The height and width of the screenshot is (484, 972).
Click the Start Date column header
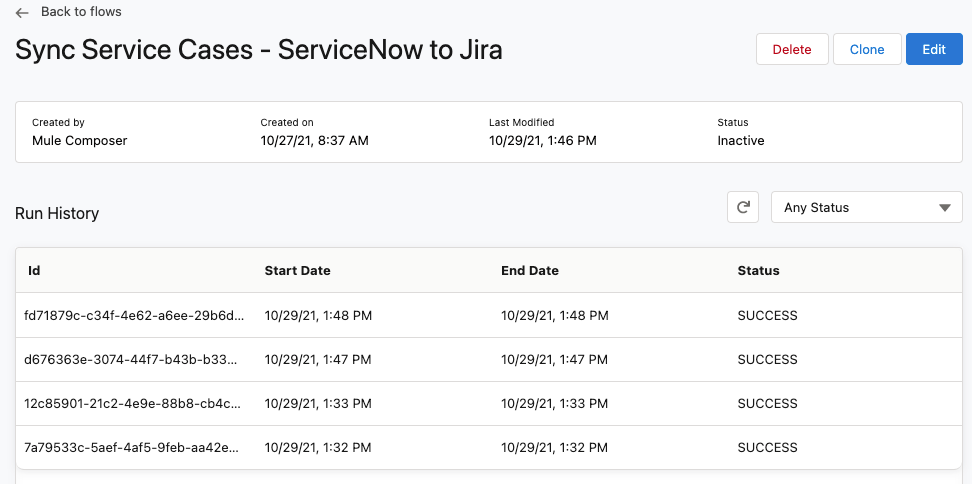pos(297,270)
